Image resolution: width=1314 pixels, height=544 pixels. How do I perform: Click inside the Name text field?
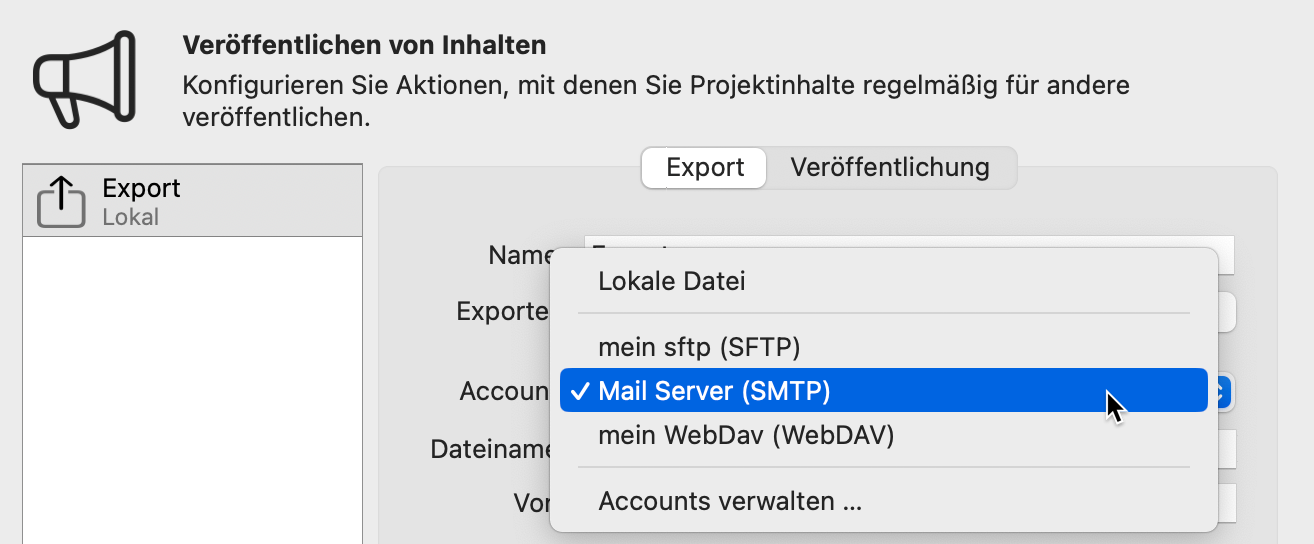(1226, 255)
